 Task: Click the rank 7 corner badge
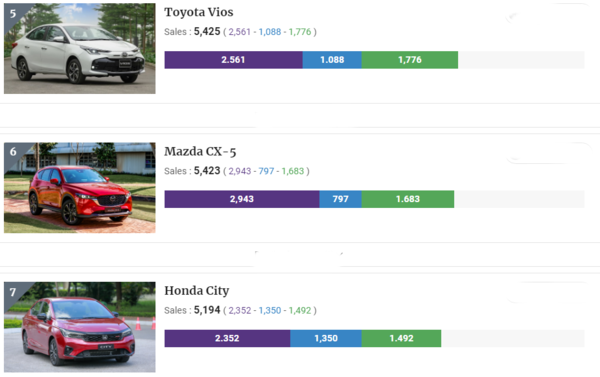(13, 292)
